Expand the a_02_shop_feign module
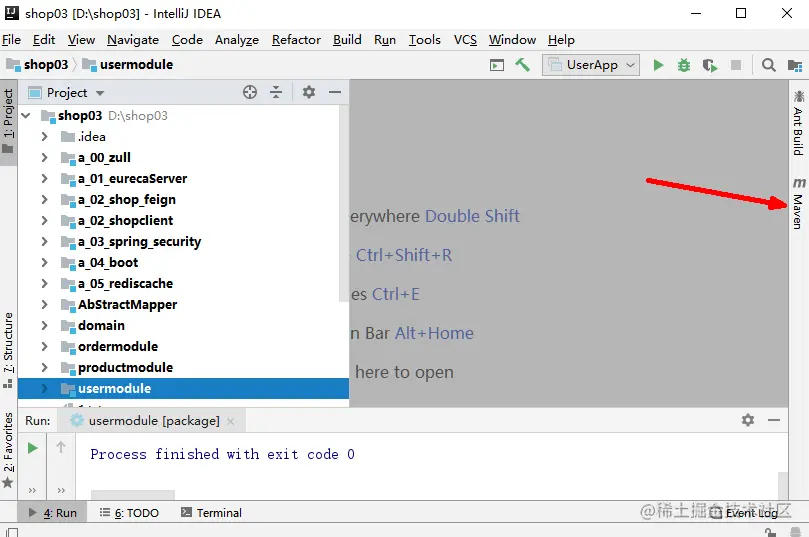 (44, 200)
